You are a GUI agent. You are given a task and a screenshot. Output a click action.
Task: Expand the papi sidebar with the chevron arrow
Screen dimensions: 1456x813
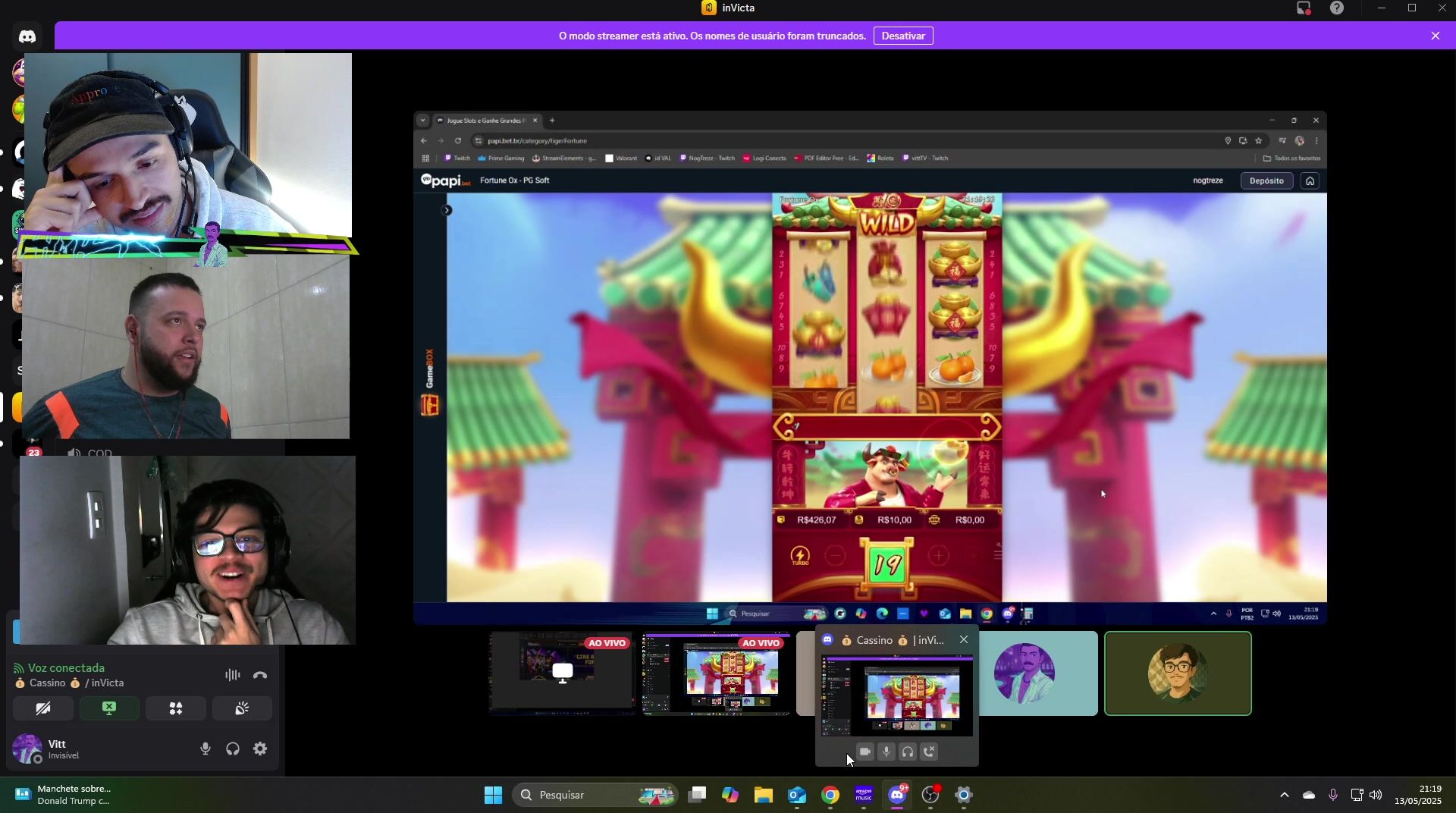click(447, 210)
